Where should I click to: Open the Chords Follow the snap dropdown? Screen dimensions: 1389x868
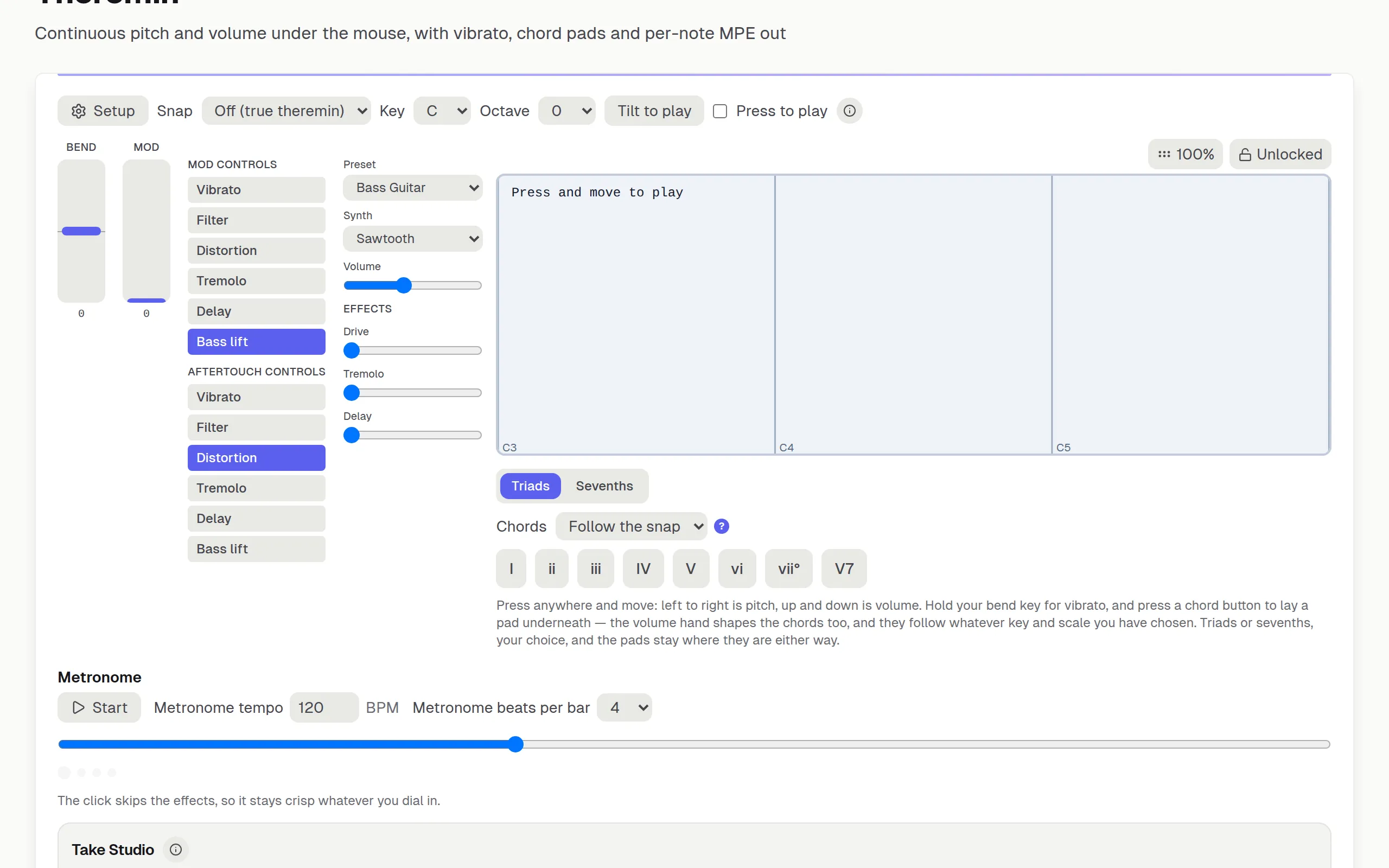[x=631, y=526]
